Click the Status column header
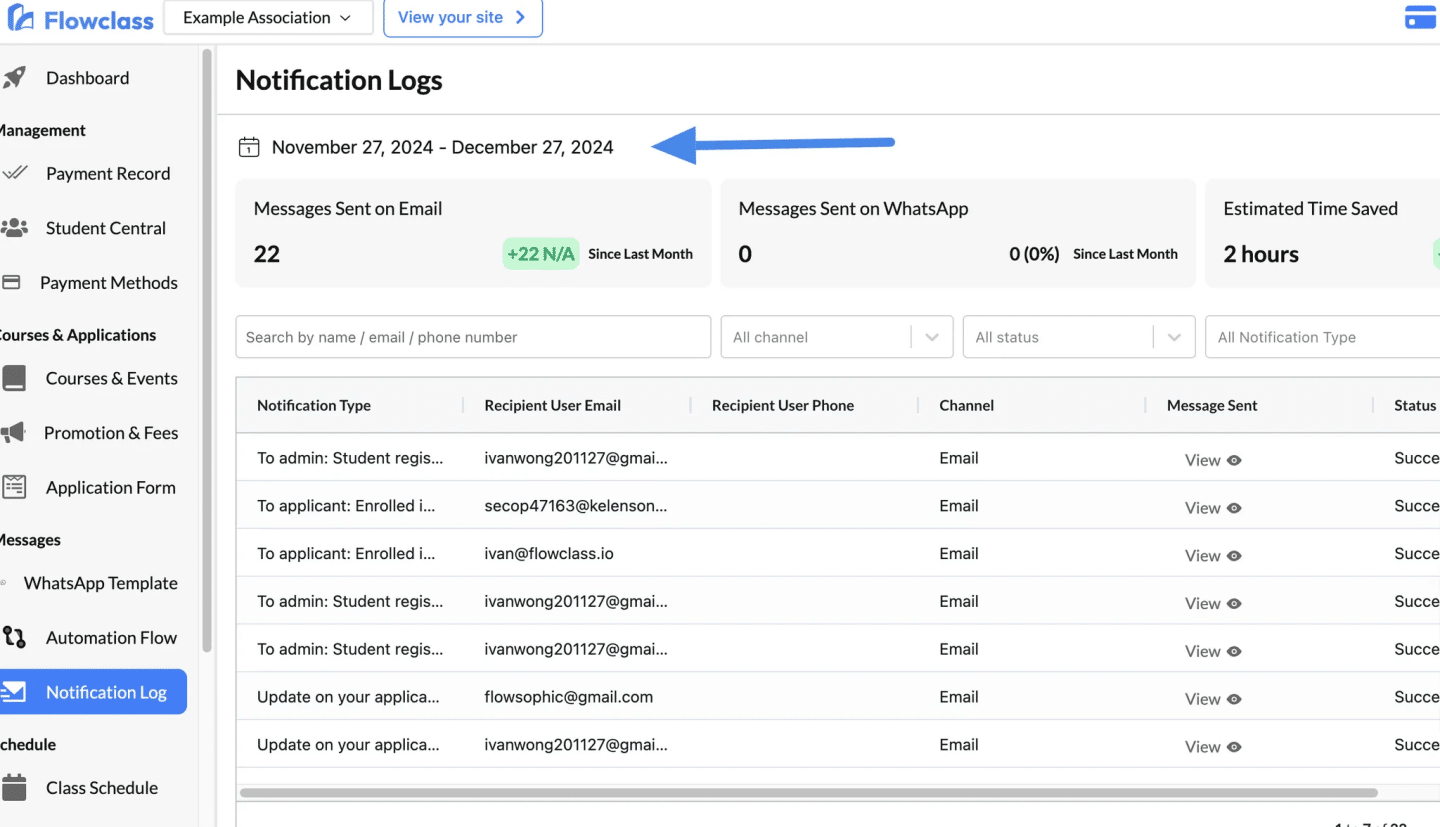Screen dimensions: 1440x827 (1415, 405)
